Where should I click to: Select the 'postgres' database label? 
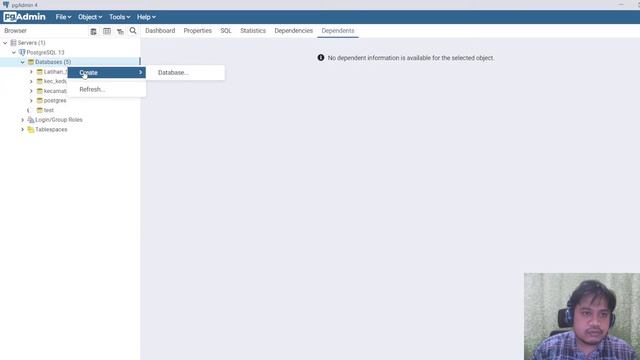click(55, 100)
